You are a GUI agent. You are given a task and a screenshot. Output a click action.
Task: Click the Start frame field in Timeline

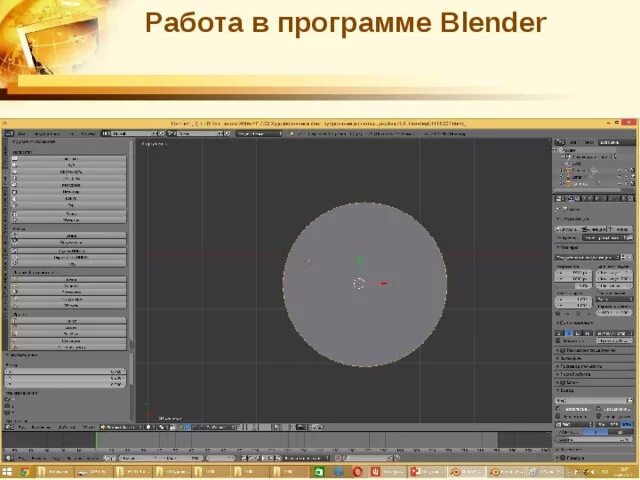(x=139, y=458)
